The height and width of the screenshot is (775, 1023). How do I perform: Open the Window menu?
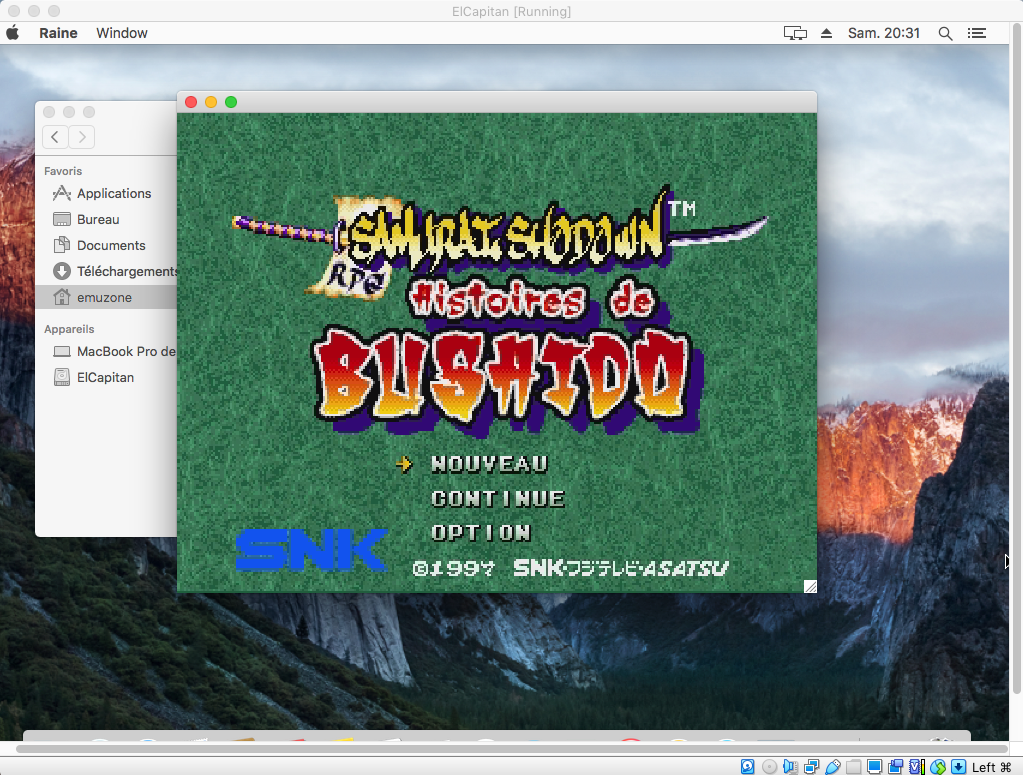[x=122, y=33]
